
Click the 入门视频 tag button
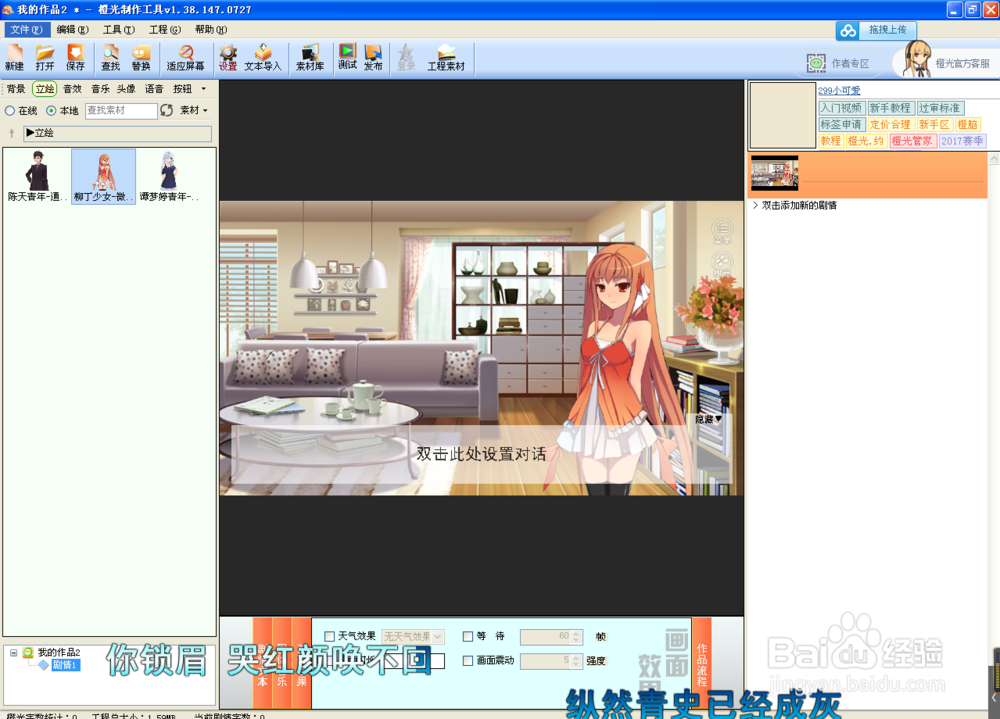[x=841, y=108]
